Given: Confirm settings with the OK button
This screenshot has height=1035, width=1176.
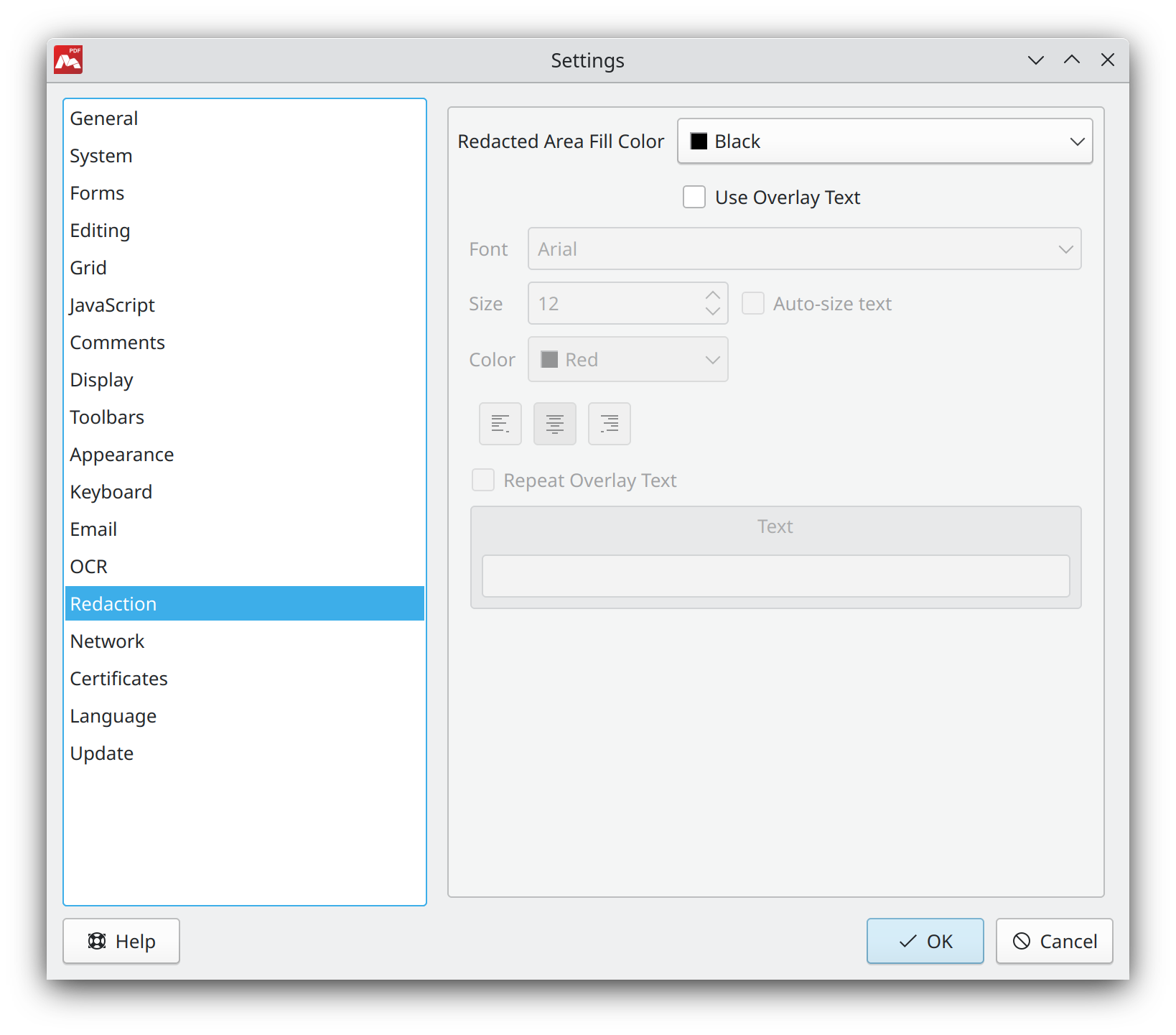Looking at the screenshot, I should click(x=925, y=941).
